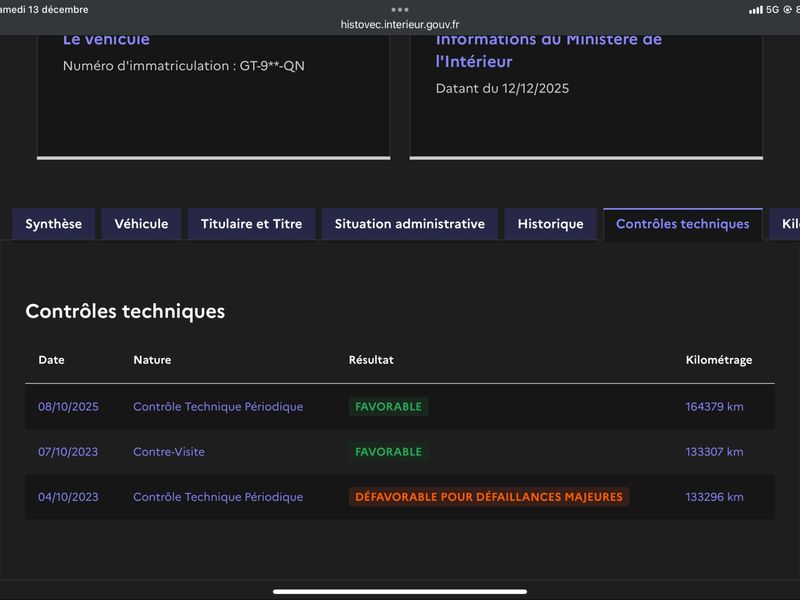The width and height of the screenshot is (800, 600).
Task: Click the histovec.interieur.gouv.fr address bar
Action: pyautogui.click(x=400, y=25)
